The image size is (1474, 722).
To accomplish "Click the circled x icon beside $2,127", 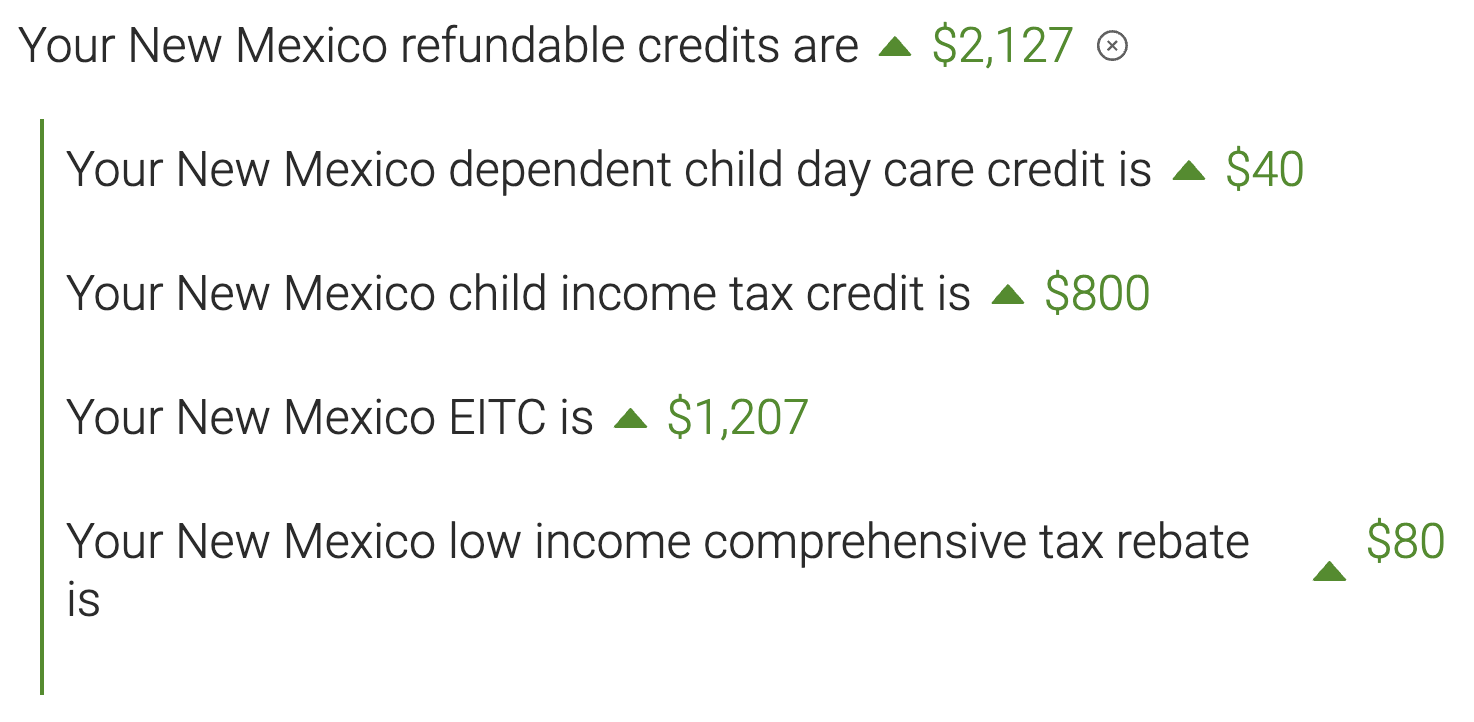I will point(1112,46).
